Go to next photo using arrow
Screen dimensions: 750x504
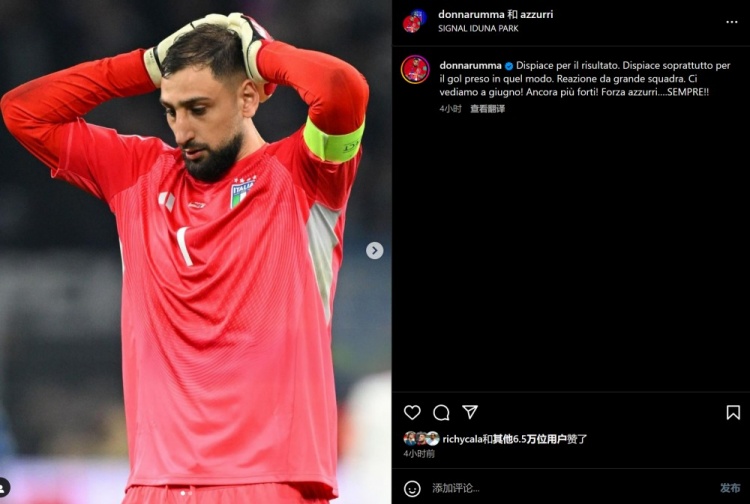point(375,250)
